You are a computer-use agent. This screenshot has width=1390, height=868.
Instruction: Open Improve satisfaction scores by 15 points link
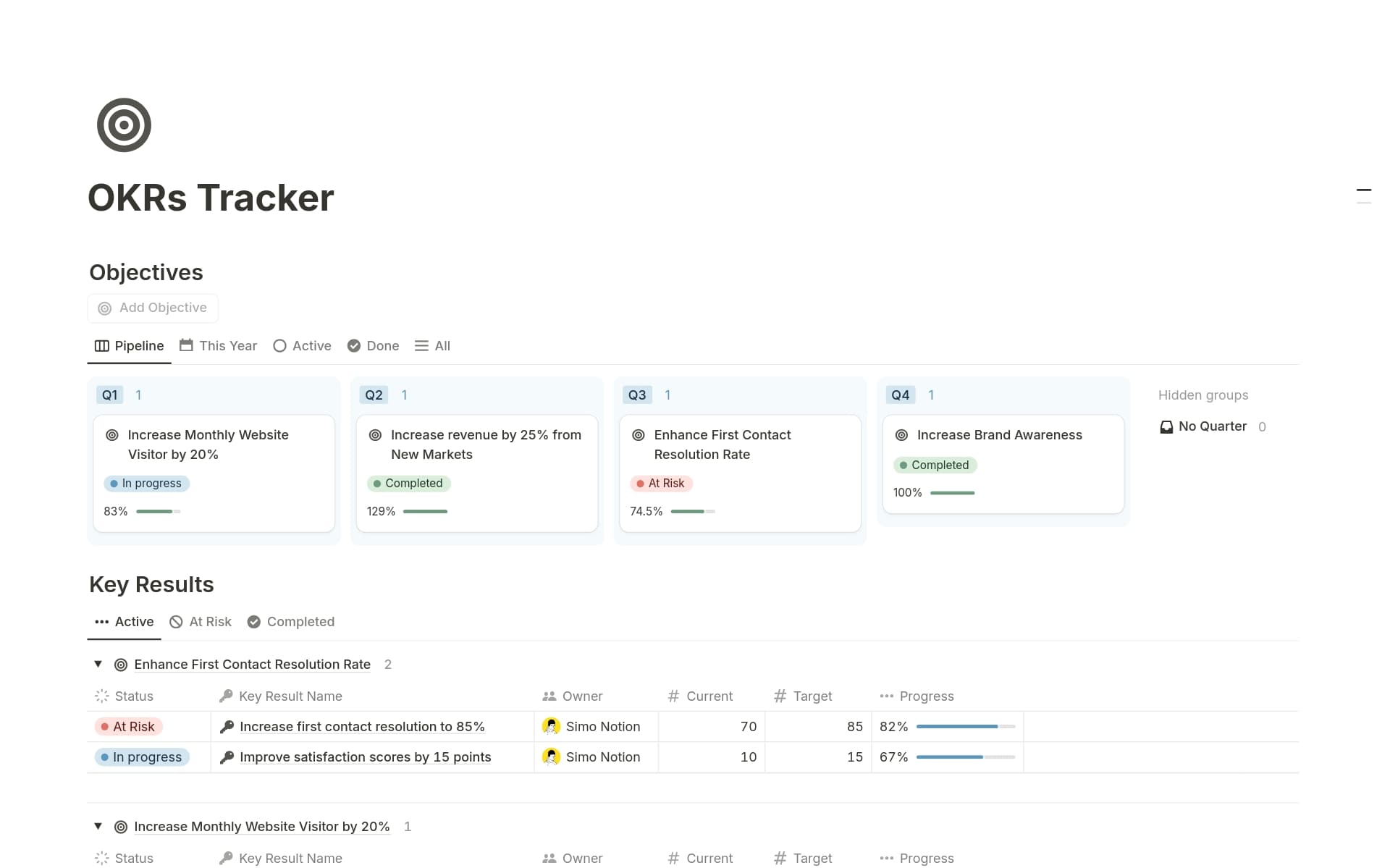[365, 757]
